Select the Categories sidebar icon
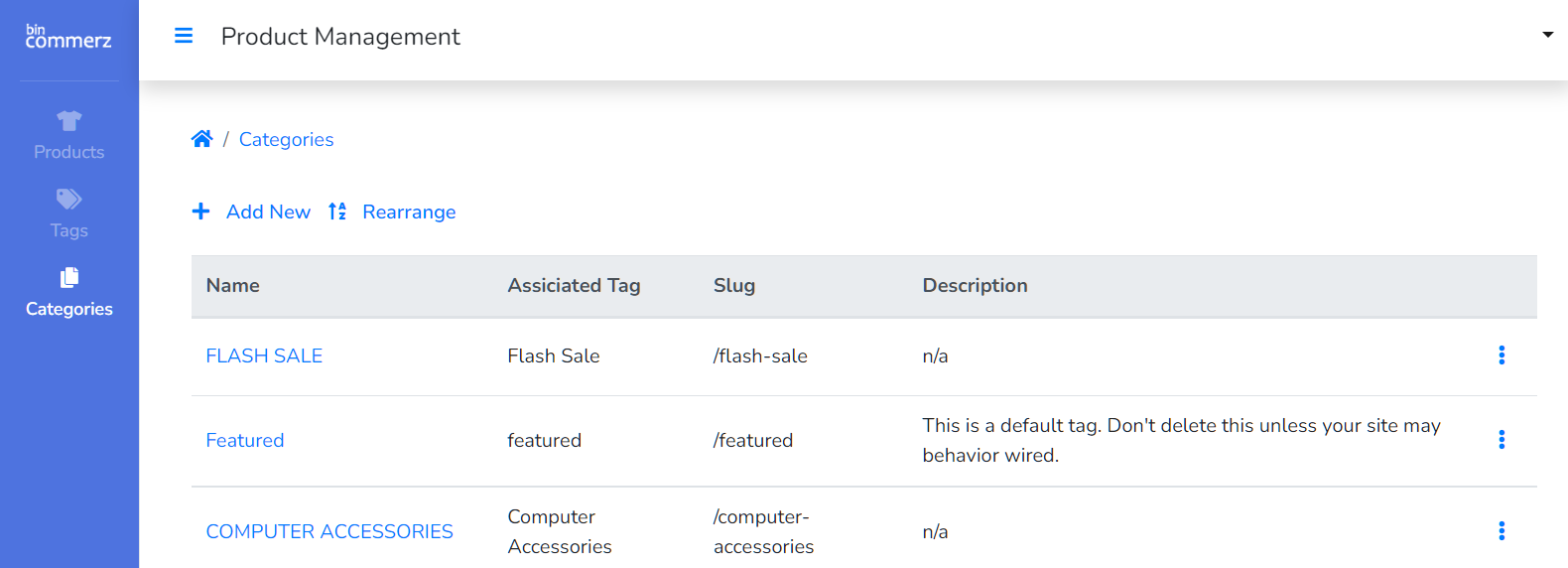The image size is (1568, 568). point(68,277)
